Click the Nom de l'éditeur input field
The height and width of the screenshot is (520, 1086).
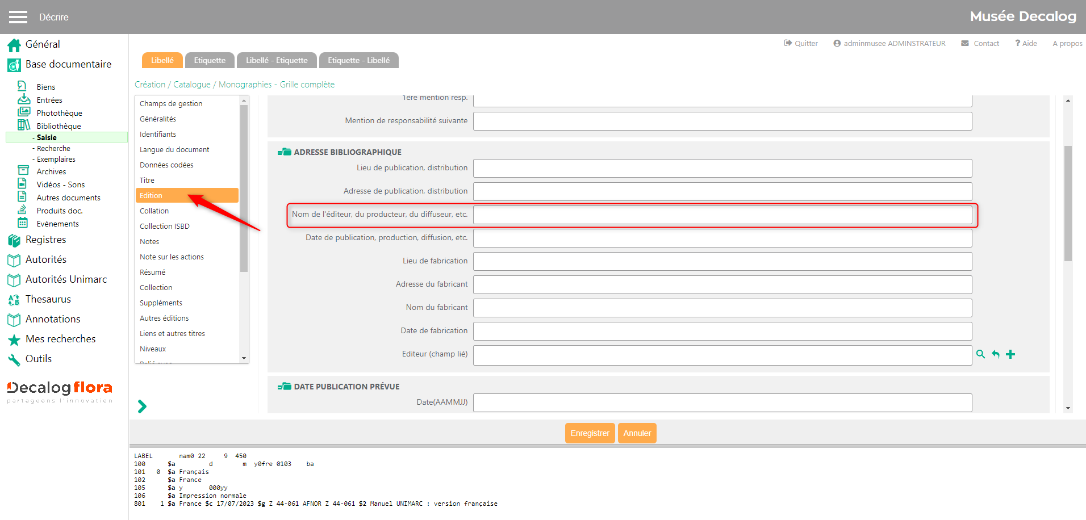point(722,215)
